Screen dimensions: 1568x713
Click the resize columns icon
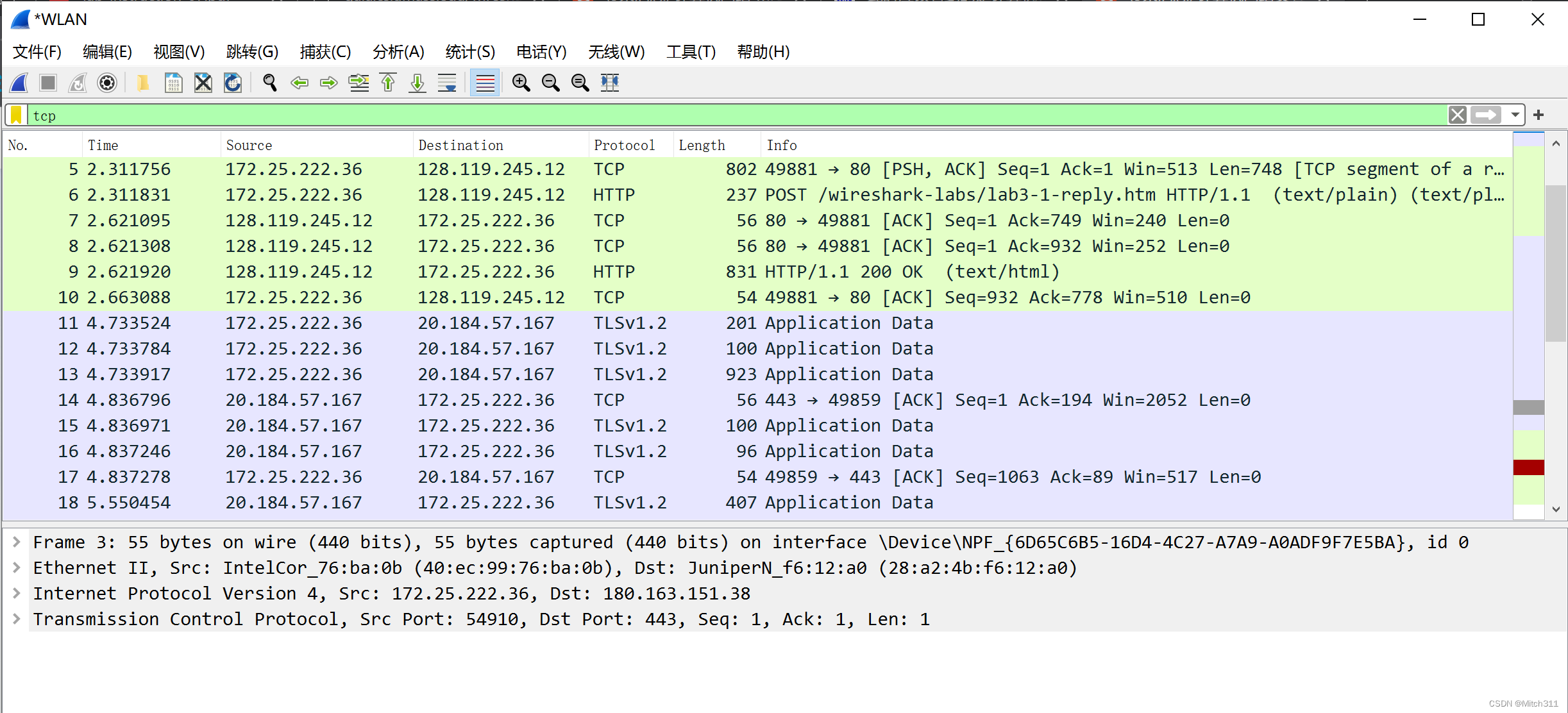pos(609,83)
